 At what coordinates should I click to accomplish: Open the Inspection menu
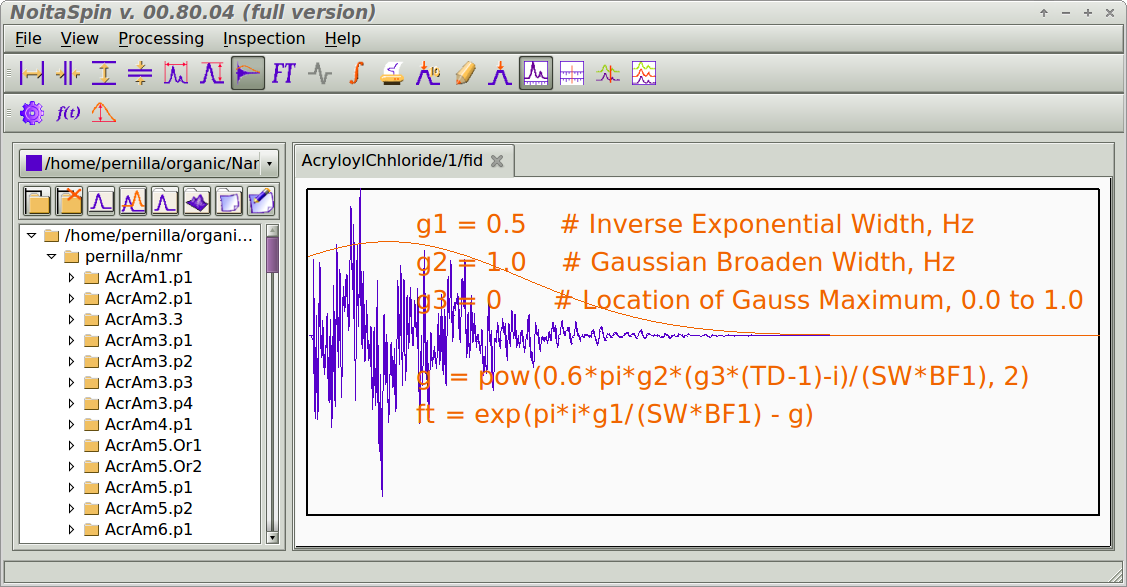point(264,39)
